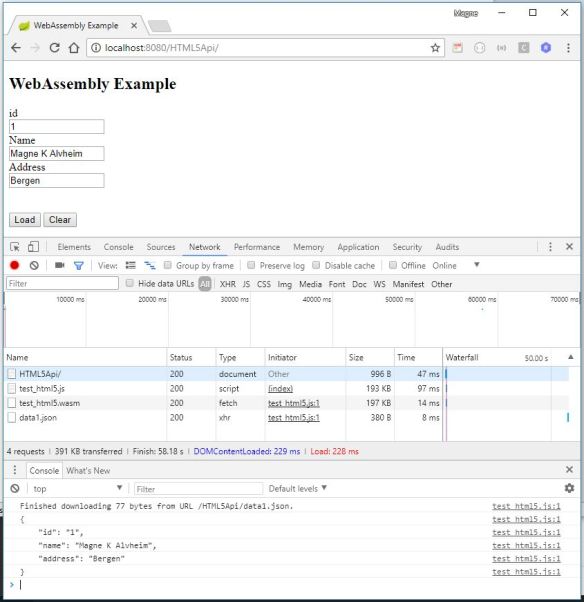Toggle the network filter funnel icon

coord(79,266)
